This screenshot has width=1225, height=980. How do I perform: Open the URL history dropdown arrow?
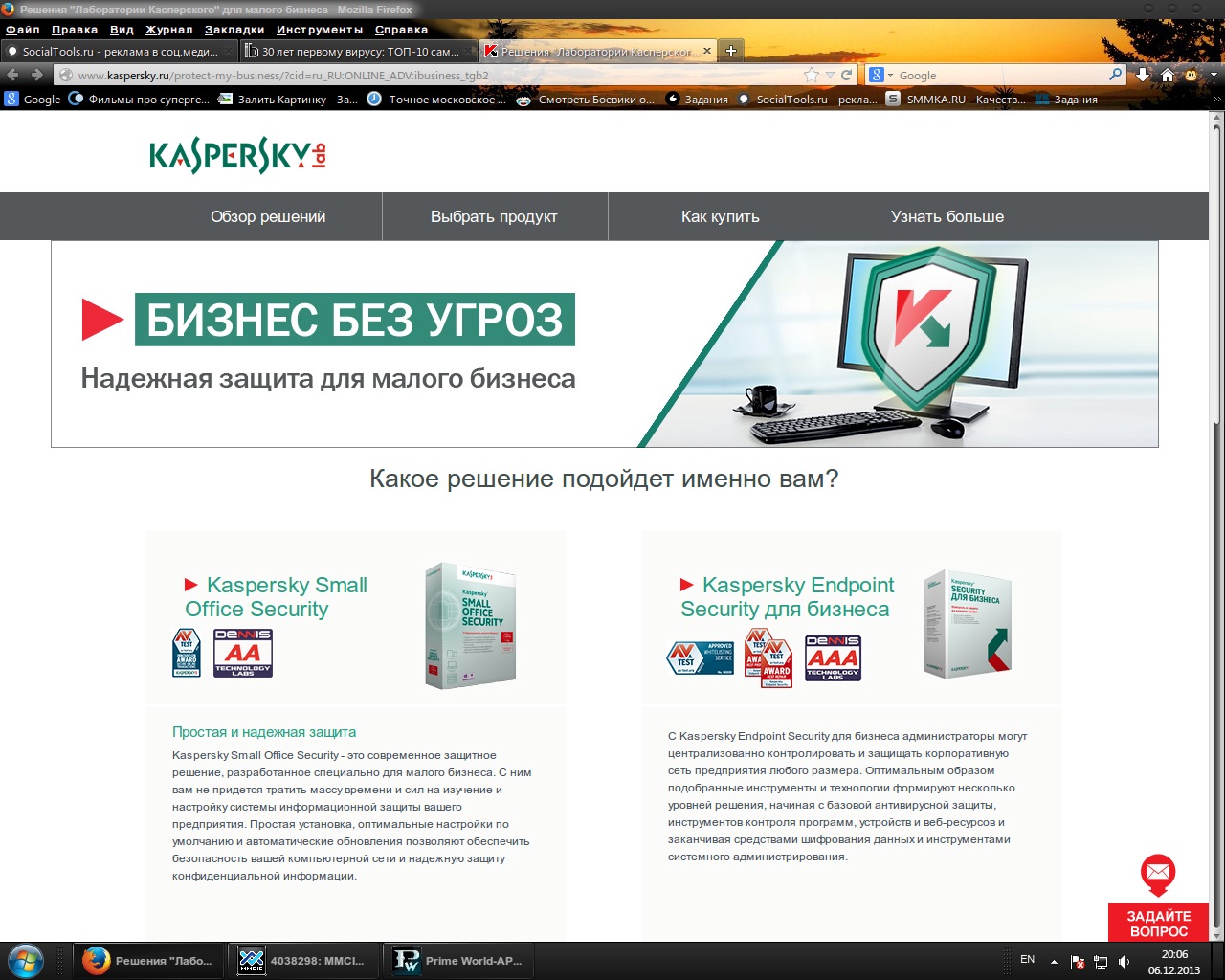(830, 75)
